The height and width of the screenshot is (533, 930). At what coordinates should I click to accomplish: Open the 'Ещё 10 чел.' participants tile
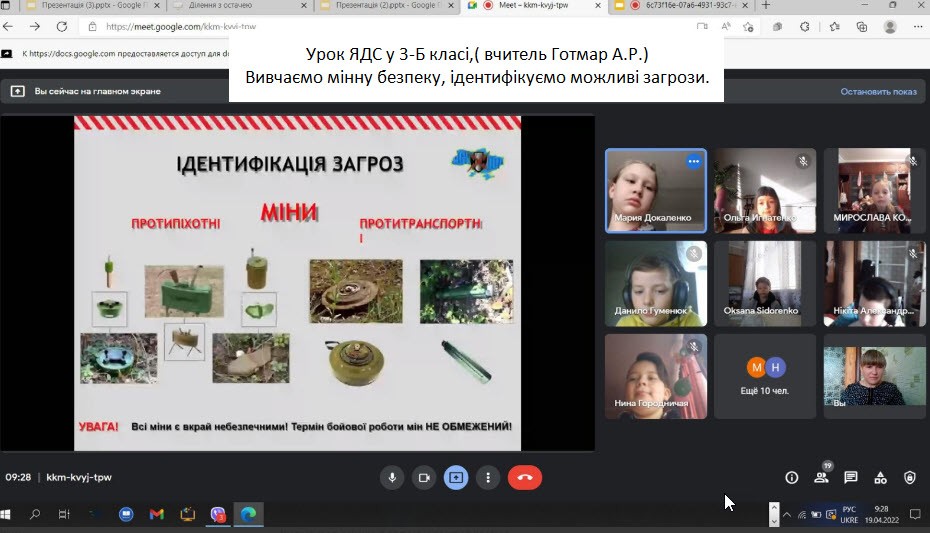[765, 376]
